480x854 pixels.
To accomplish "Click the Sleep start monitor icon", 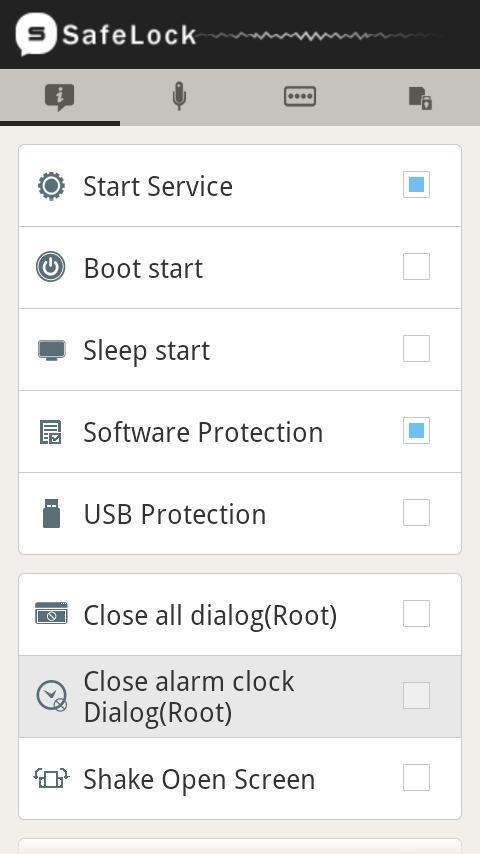I will pyautogui.click(x=52, y=350).
